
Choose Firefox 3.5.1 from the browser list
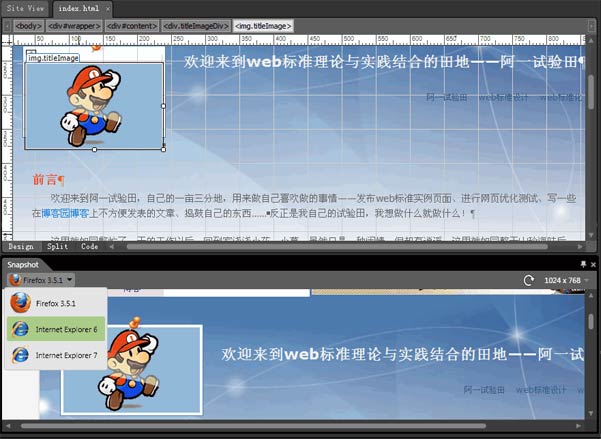[x=56, y=303]
